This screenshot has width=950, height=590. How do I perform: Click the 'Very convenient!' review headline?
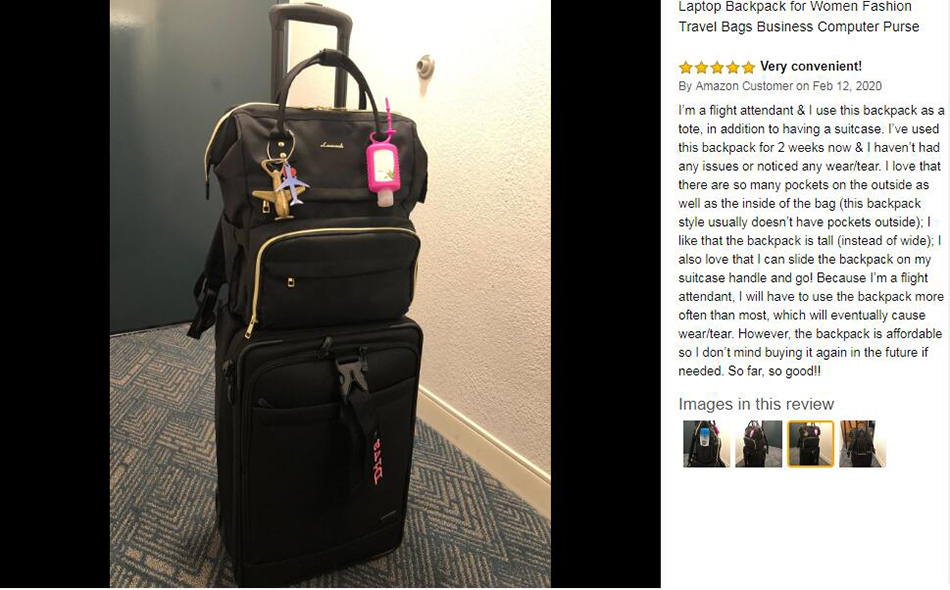811,67
